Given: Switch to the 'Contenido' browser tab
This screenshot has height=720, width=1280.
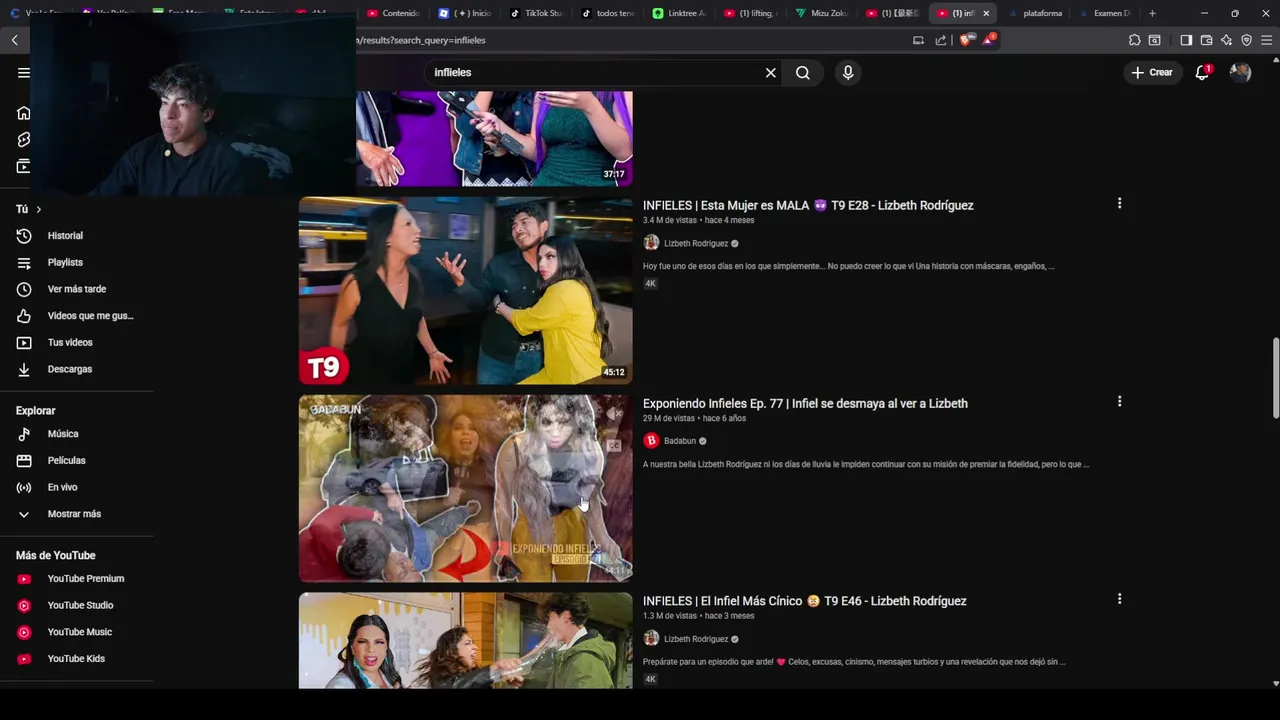Looking at the screenshot, I should (x=393, y=13).
